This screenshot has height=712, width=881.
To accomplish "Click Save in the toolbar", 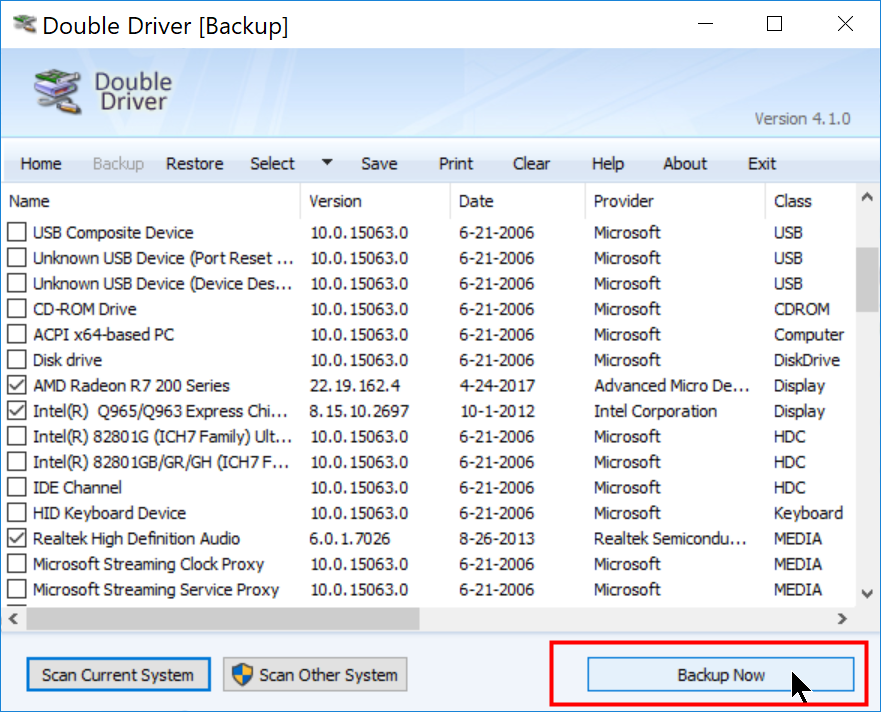I will pos(379,164).
